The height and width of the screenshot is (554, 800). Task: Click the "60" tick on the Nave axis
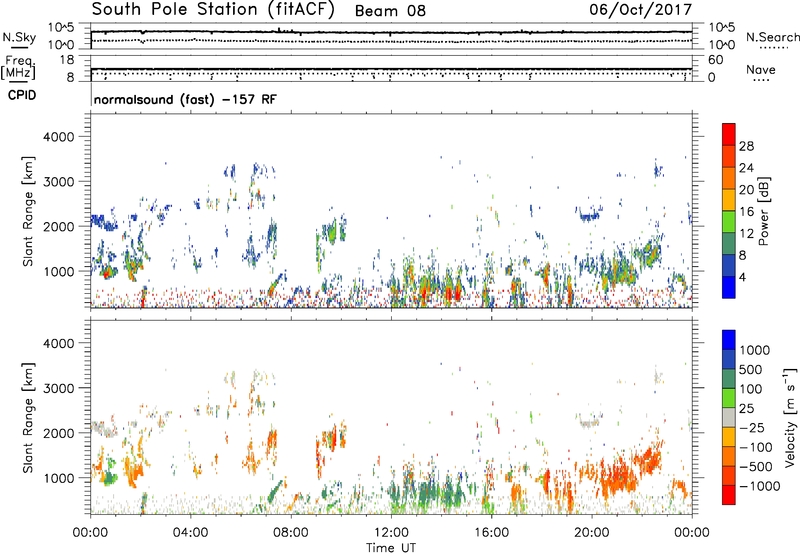point(715,60)
